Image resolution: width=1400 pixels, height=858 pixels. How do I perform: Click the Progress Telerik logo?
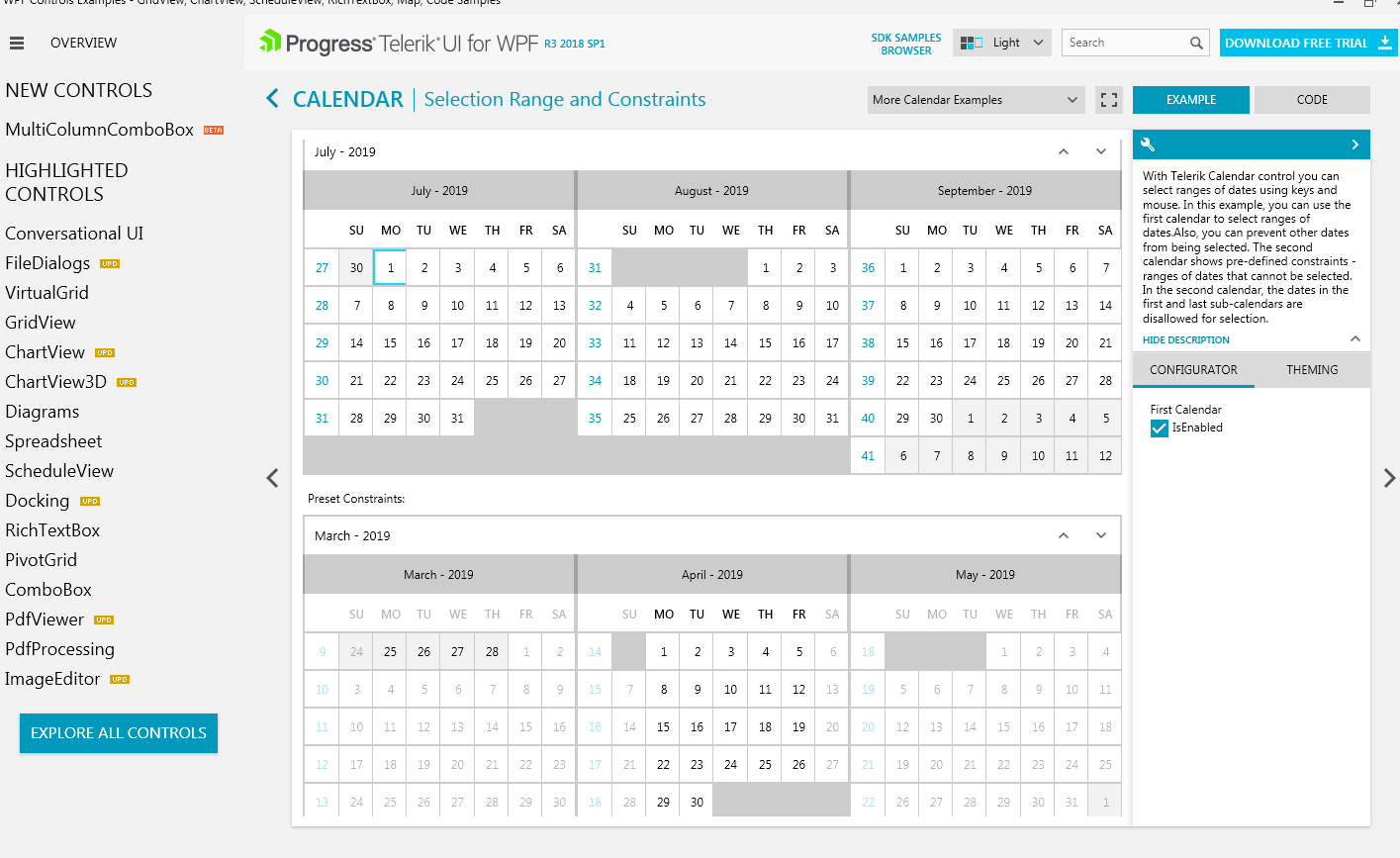tap(399, 43)
